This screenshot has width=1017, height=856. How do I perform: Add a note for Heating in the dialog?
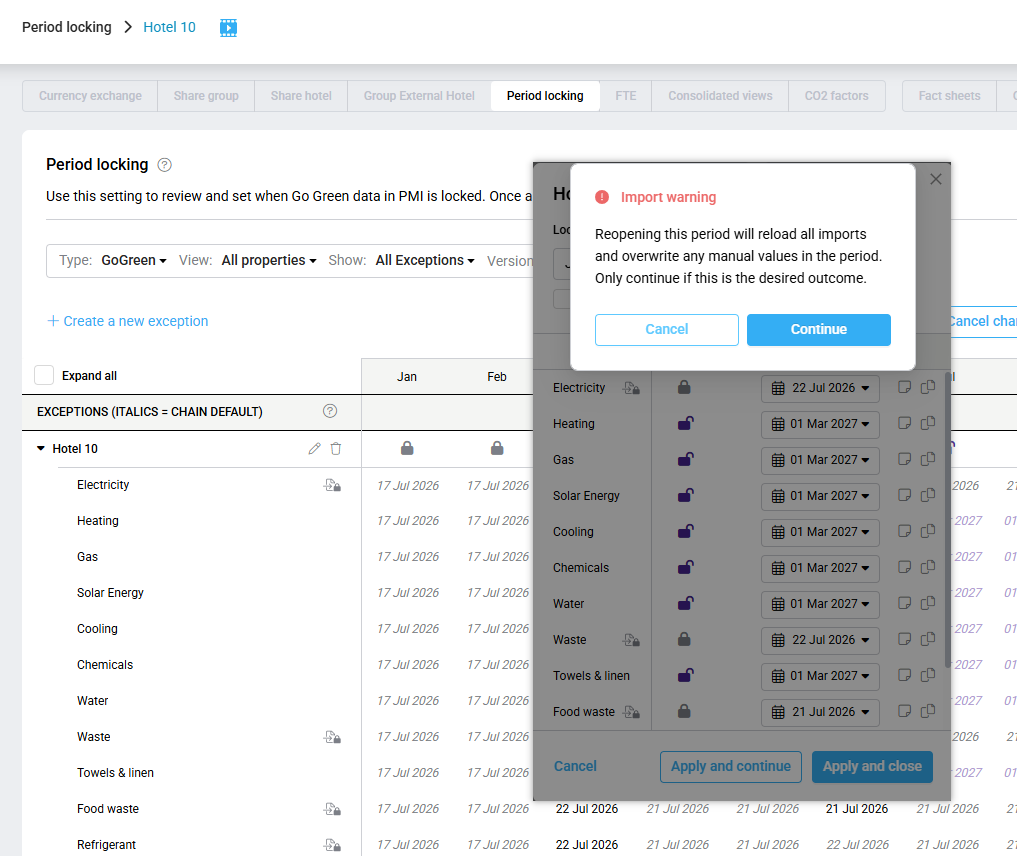pyautogui.click(x=904, y=423)
